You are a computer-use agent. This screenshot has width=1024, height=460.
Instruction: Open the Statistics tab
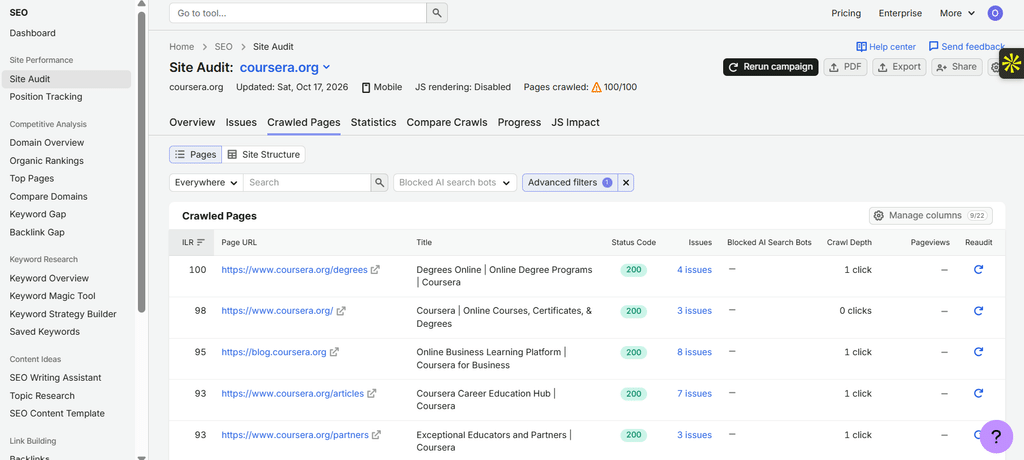click(374, 122)
